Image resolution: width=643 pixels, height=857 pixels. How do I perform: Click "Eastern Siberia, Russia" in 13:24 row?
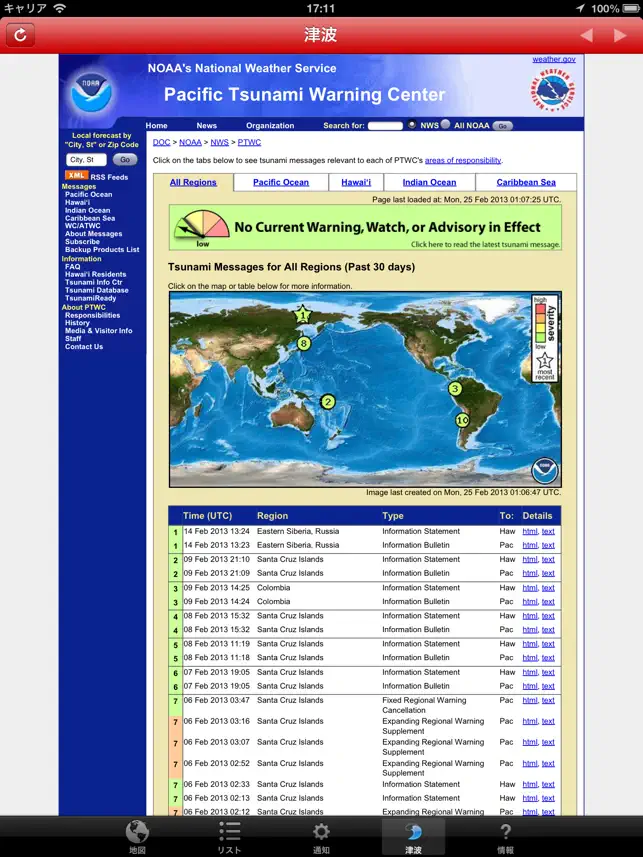tap(298, 531)
